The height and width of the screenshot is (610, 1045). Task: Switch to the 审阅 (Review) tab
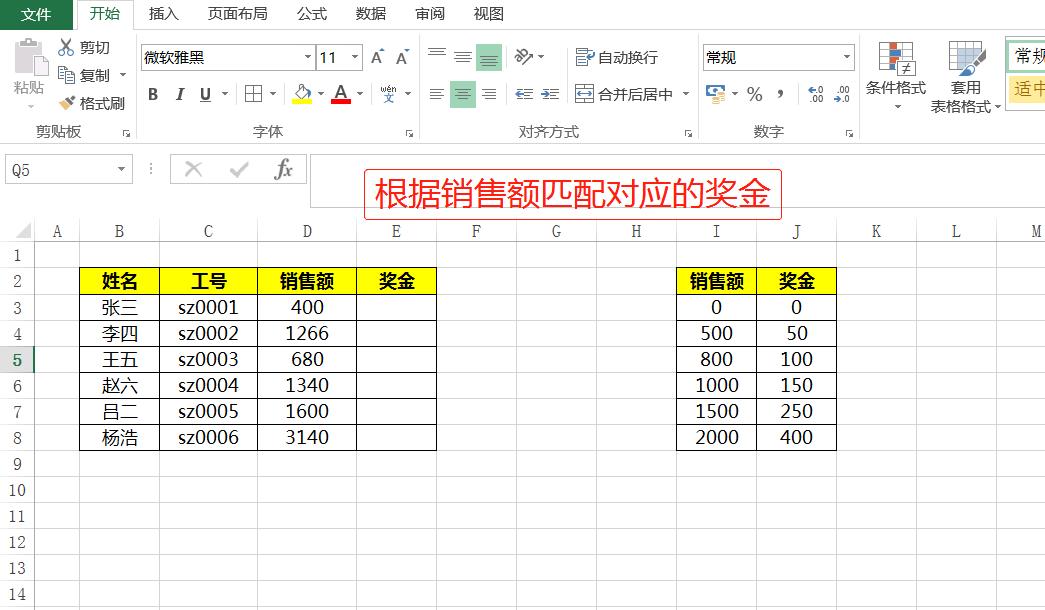point(430,14)
